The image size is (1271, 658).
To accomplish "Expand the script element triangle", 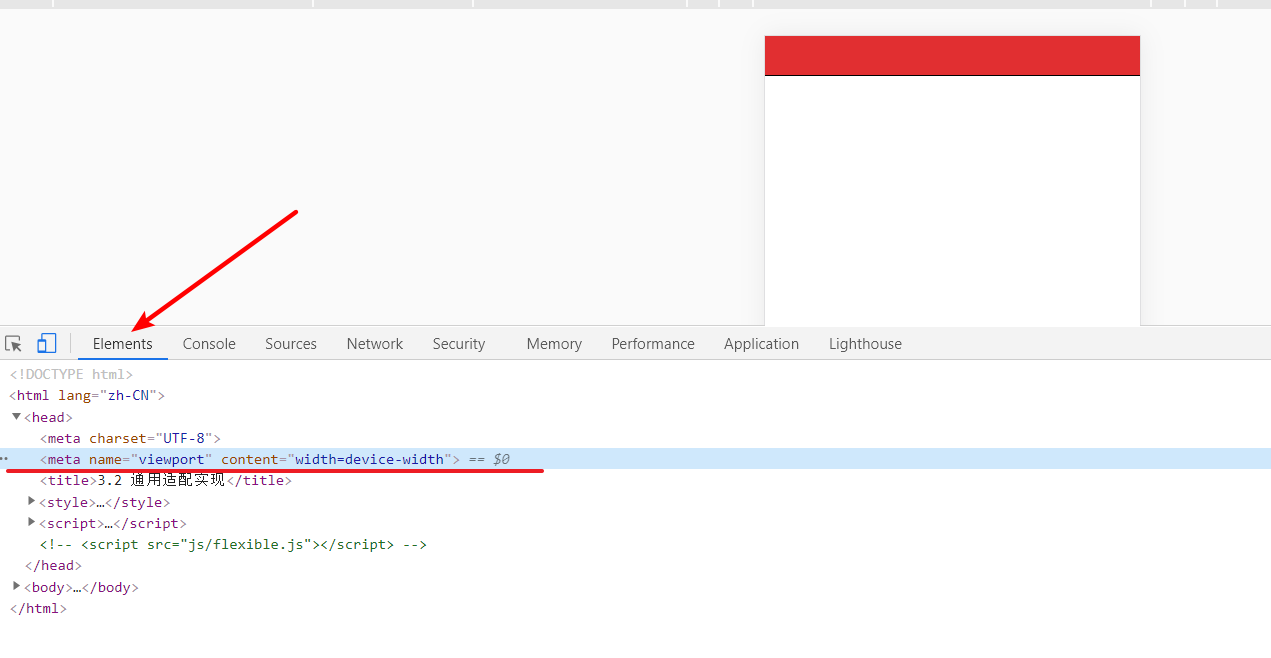I will tap(32, 522).
